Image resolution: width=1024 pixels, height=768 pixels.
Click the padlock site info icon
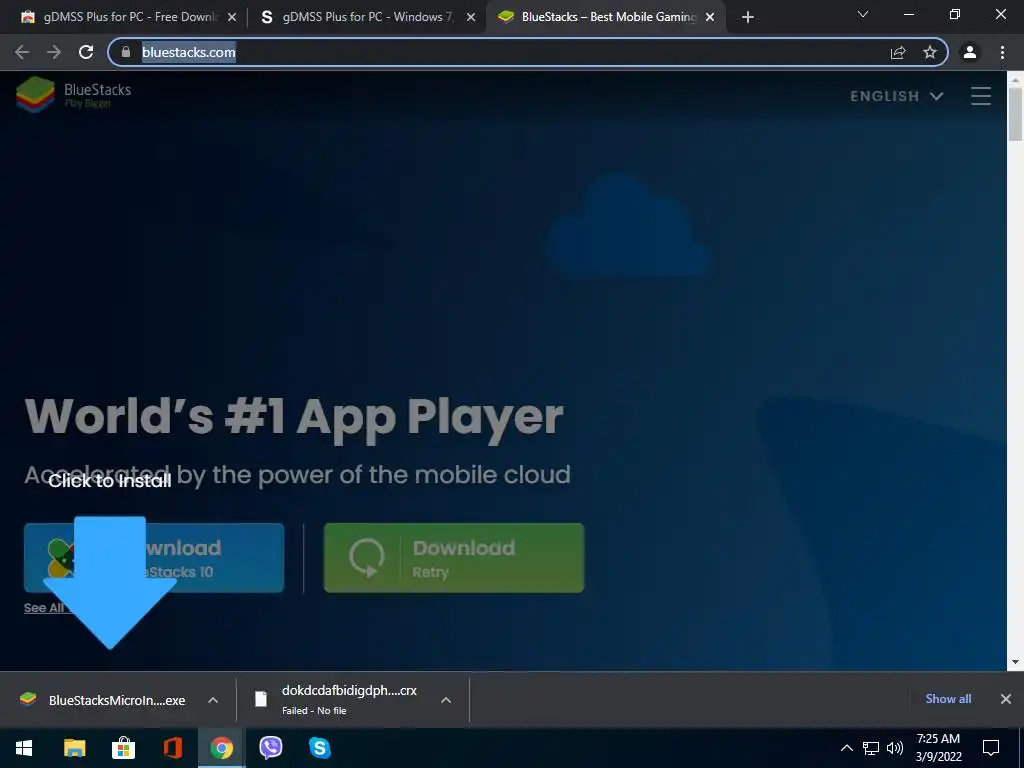tap(126, 52)
